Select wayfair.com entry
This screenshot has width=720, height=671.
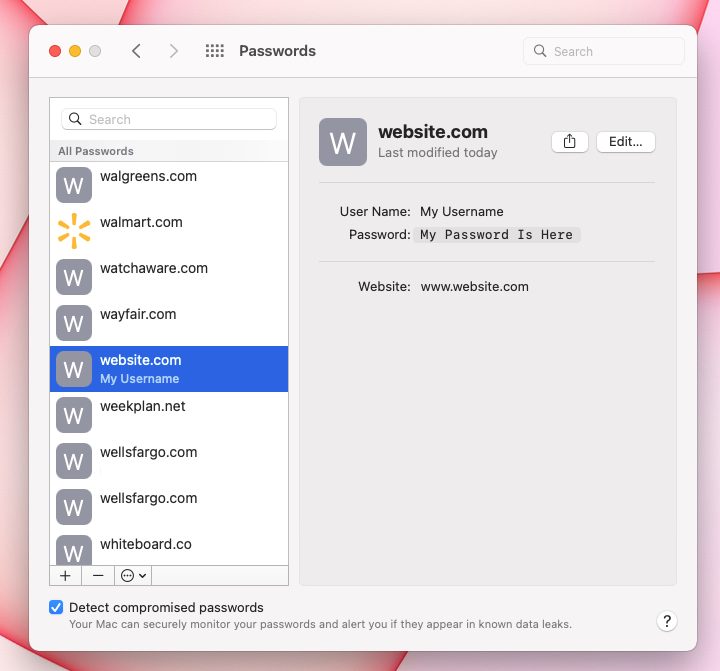(169, 323)
